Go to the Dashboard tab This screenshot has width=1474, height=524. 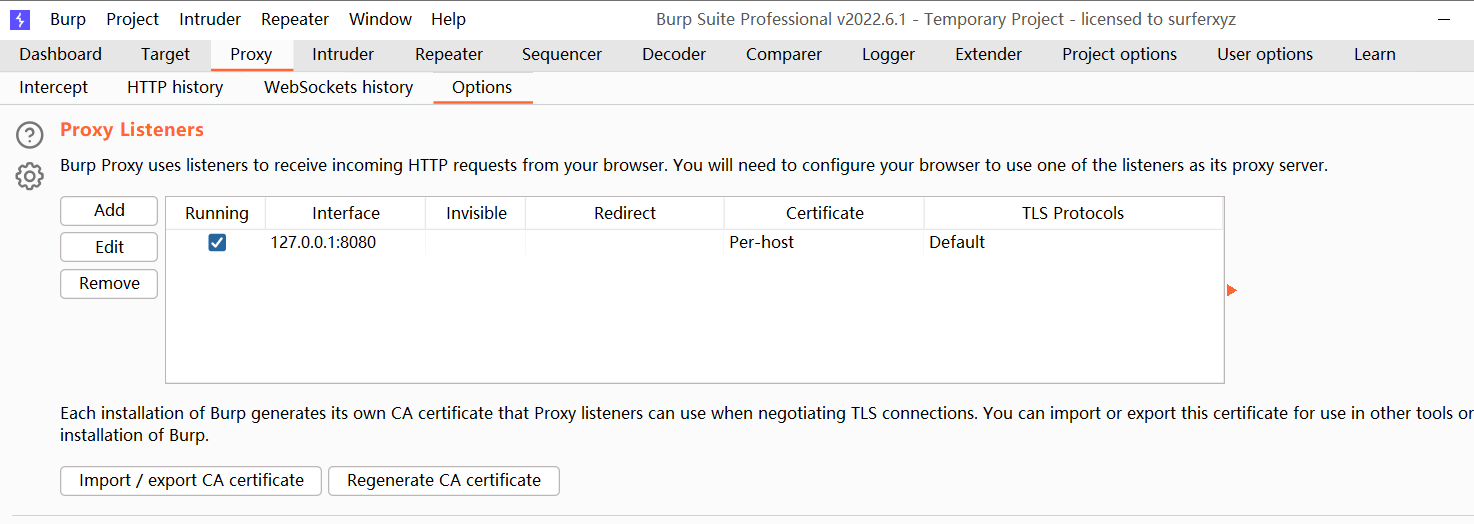(x=60, y=54)
